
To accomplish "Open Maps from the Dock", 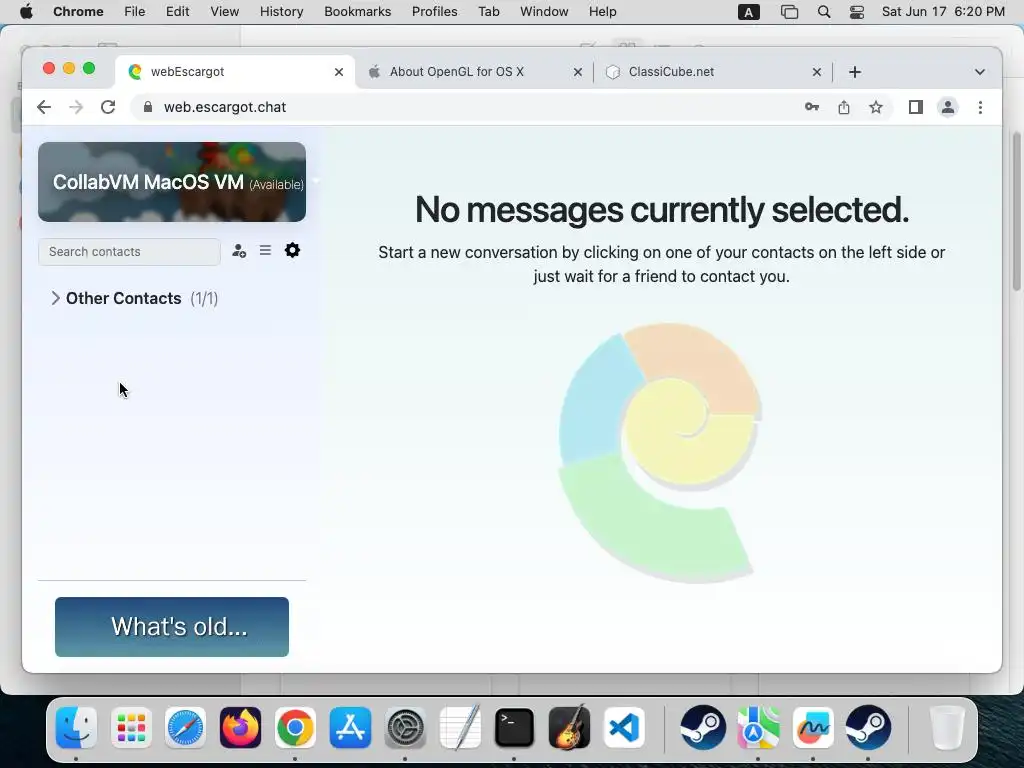I will [x=758, y=728].
